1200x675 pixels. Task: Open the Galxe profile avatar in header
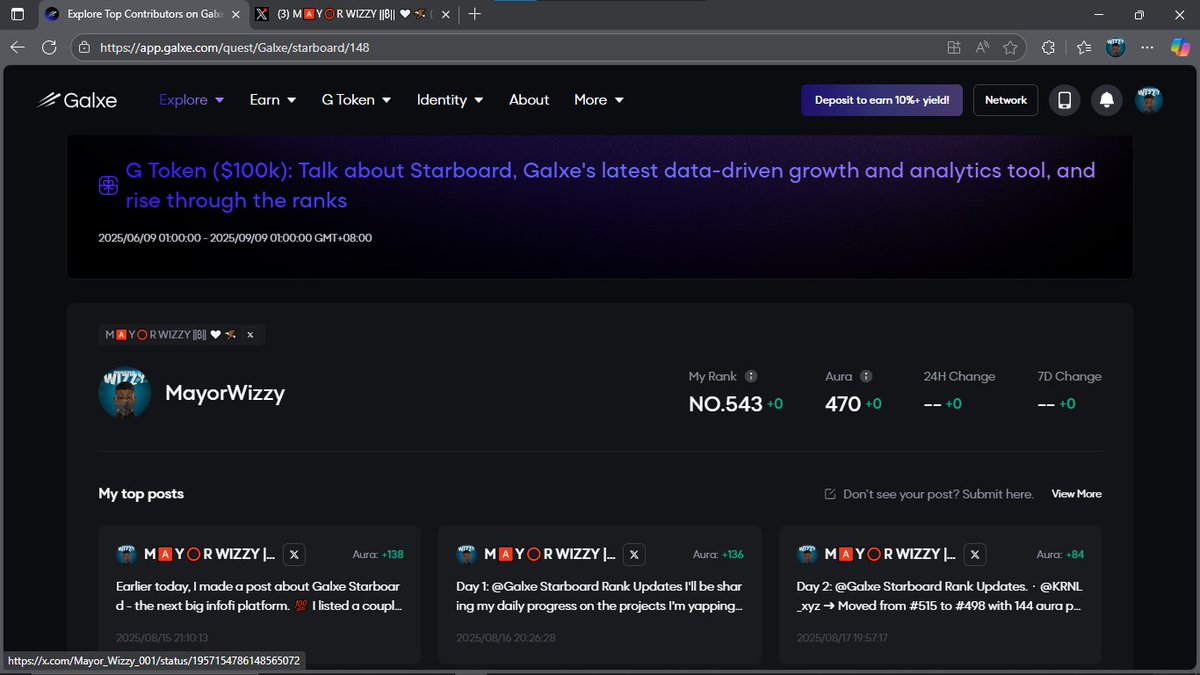[1149, 100]
